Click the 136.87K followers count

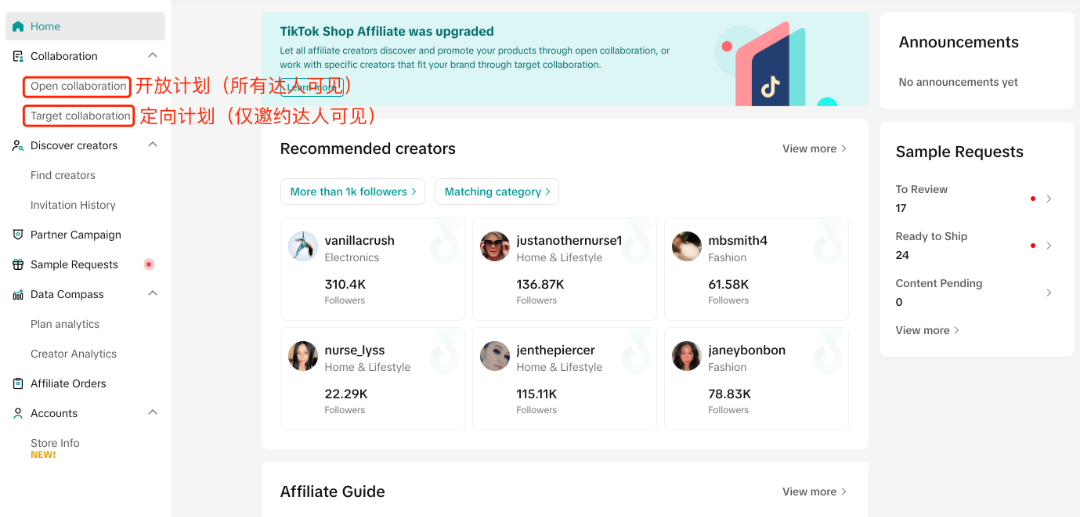pos(541,284)
